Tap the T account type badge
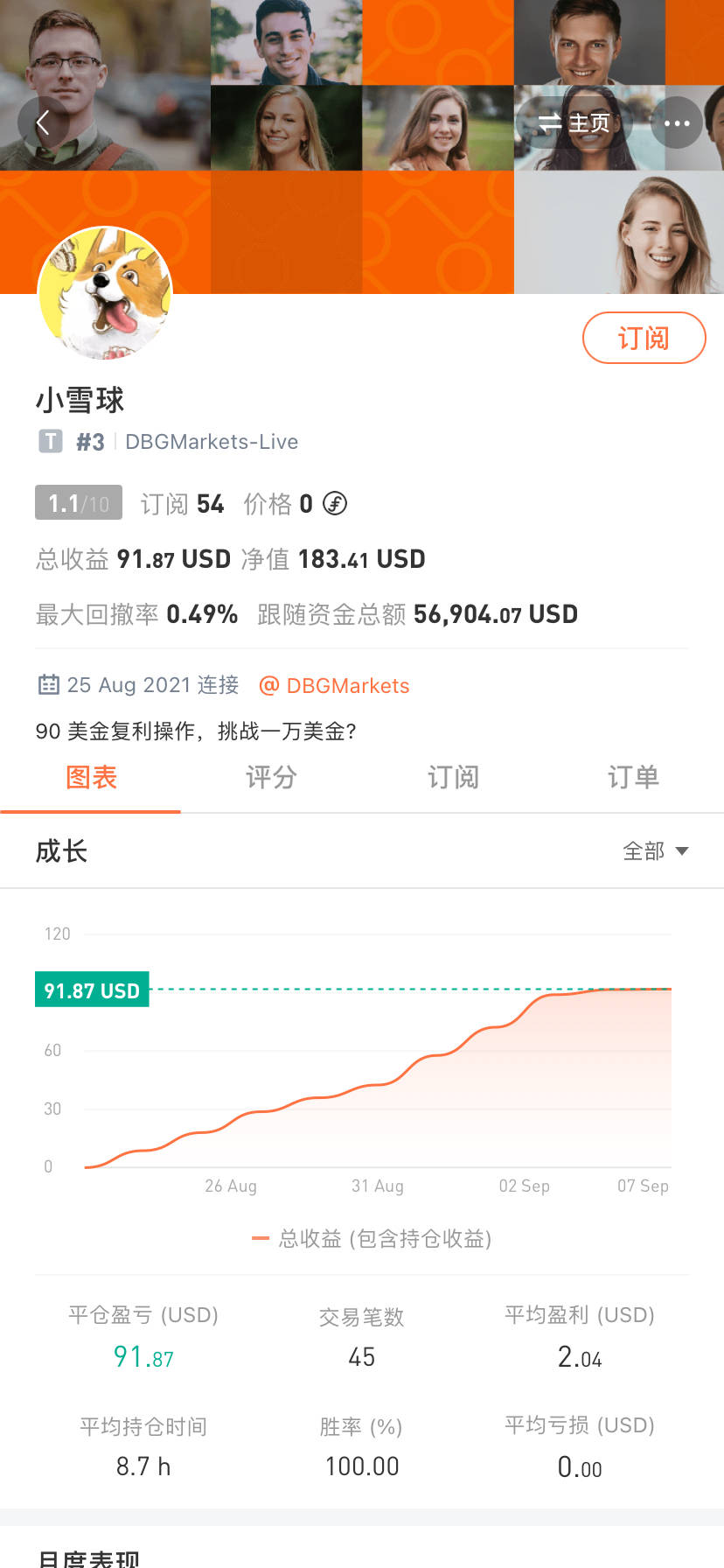The width and height of the screenshot is (724, 1568). coord(51,441)
